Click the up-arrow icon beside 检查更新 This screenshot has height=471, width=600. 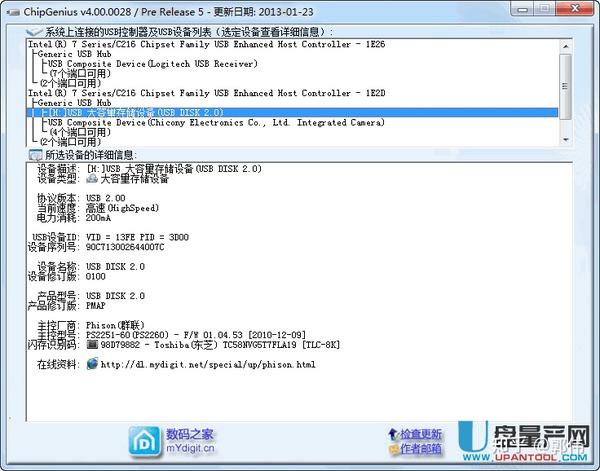(x=393, y=434)
